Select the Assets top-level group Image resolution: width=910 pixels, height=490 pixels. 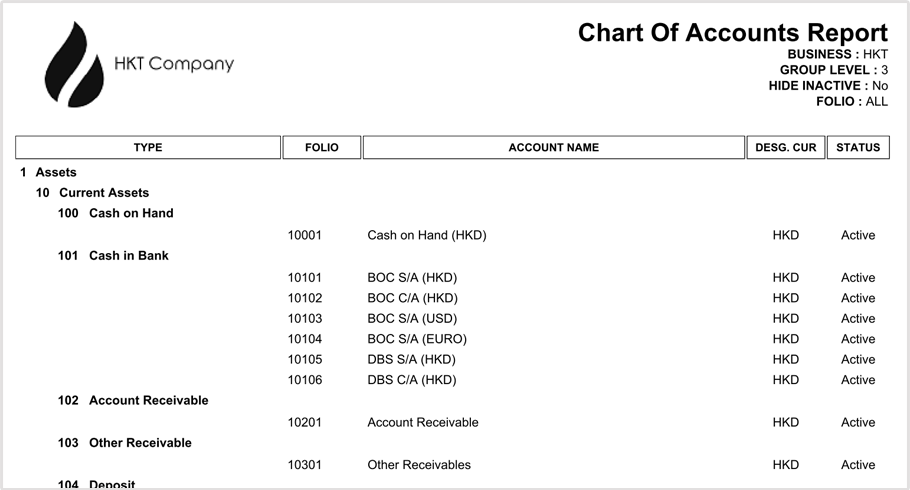coord(56,172)
